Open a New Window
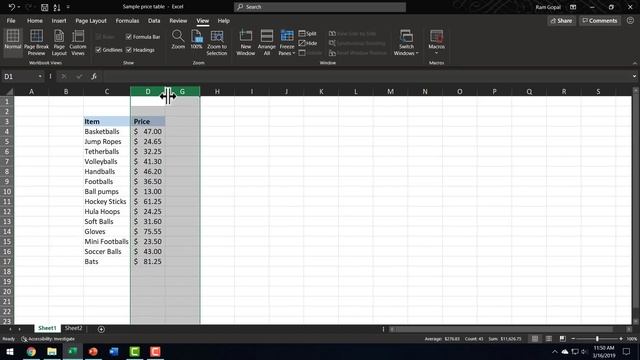The height and width of the screenshot is (360, 640). click(x=246, y=42)
